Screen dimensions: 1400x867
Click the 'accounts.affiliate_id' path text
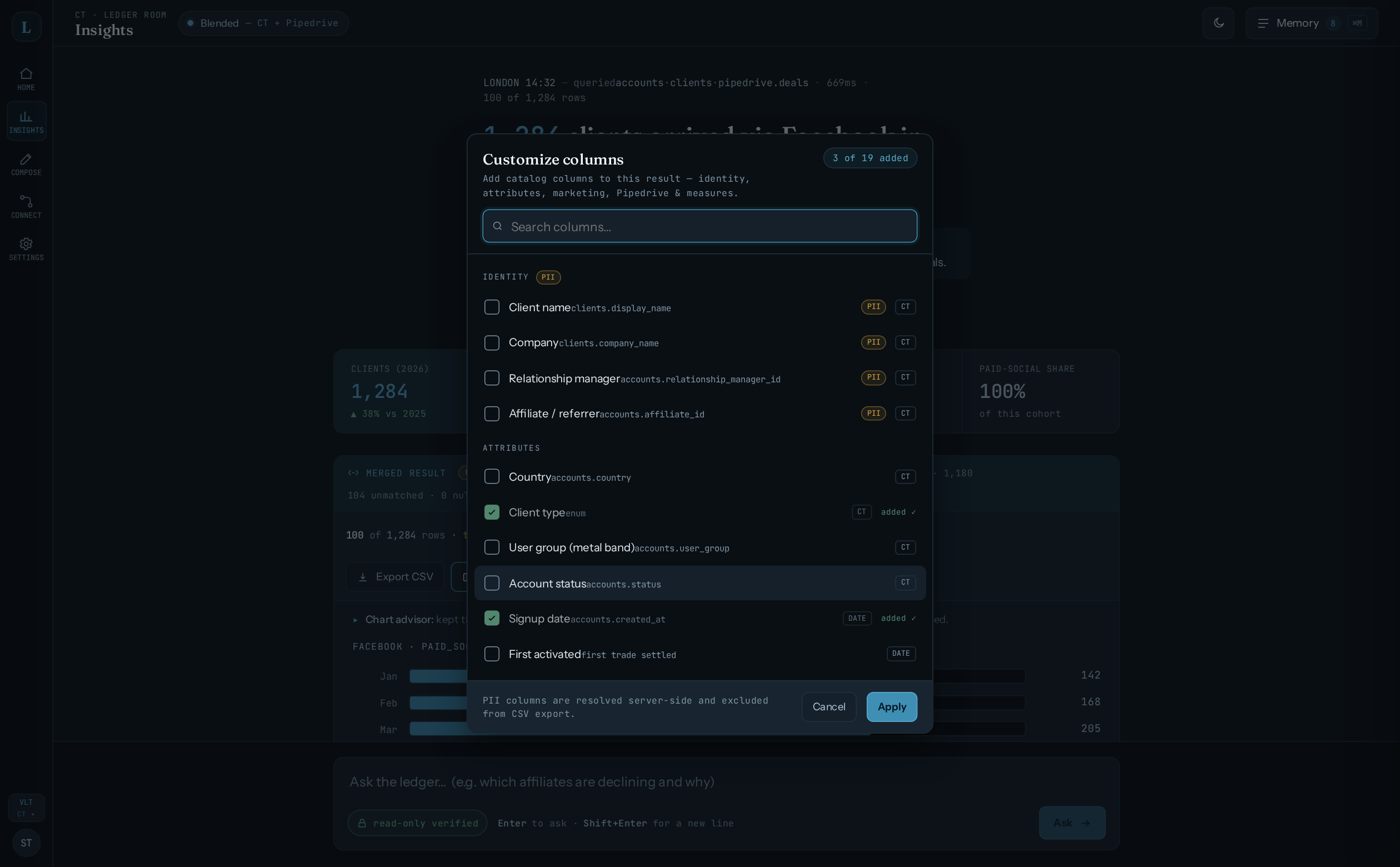[x=652, y=415]
